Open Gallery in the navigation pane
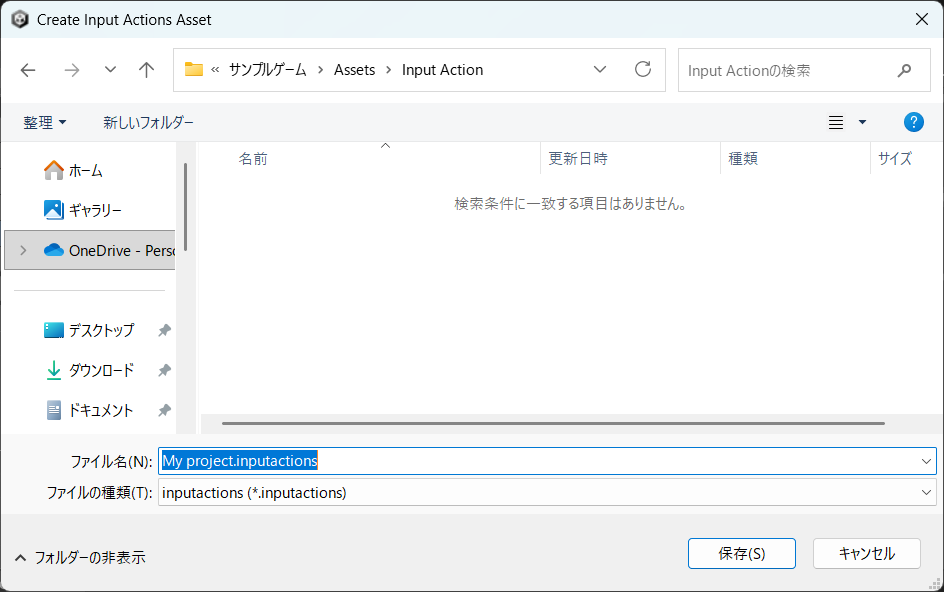Viewport: 944px width, 592px height. 94,211
